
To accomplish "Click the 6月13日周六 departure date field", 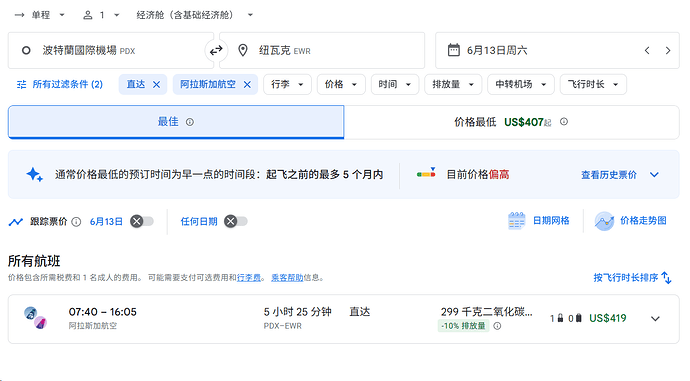I will click(x=557, y=50).
